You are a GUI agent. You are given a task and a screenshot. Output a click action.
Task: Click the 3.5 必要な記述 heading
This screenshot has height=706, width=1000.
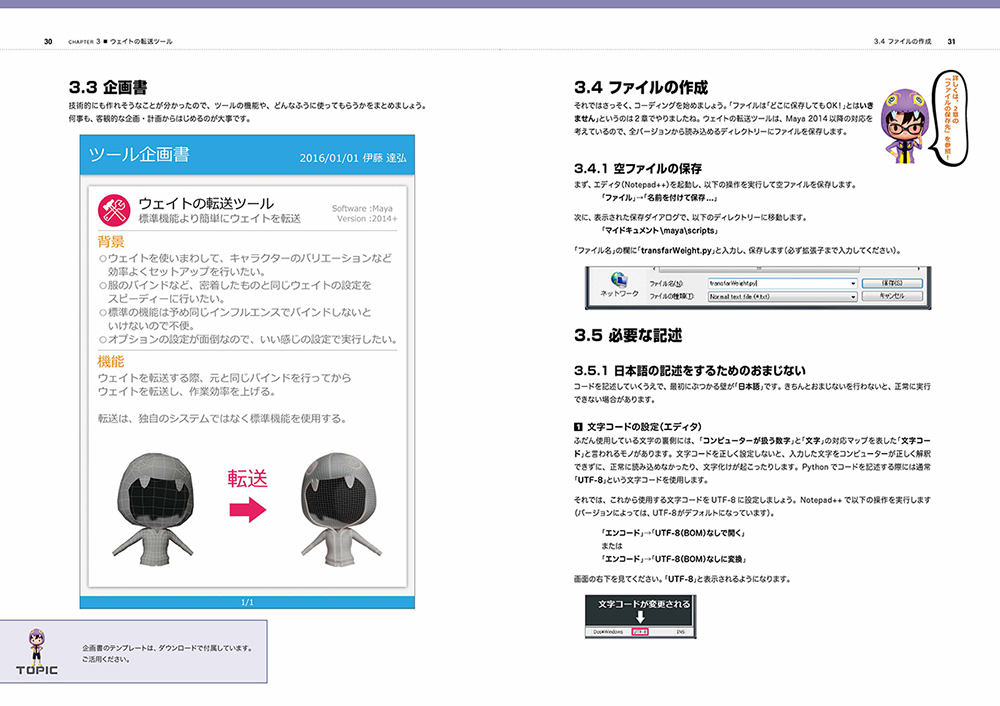(x=628, y=335)
